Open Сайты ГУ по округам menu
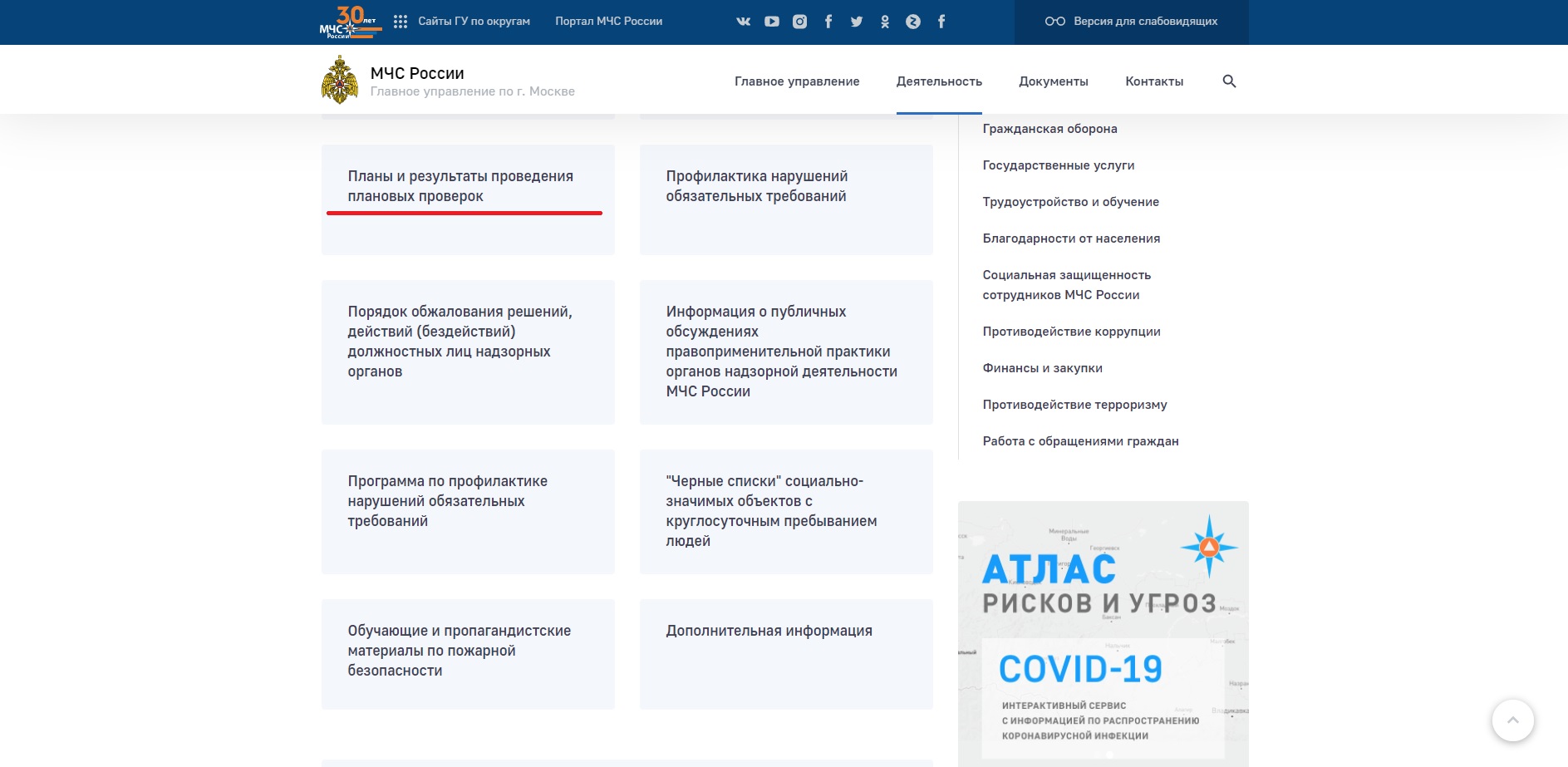Viewport: 1568px width, 767px height. coord(474,22)
